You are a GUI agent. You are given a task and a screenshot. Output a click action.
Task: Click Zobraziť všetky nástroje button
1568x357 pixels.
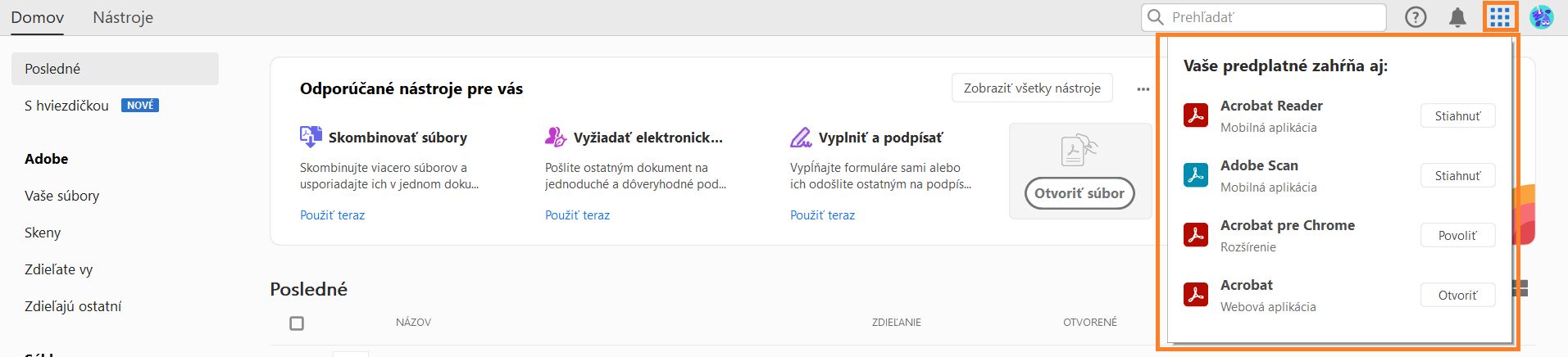1032,88
